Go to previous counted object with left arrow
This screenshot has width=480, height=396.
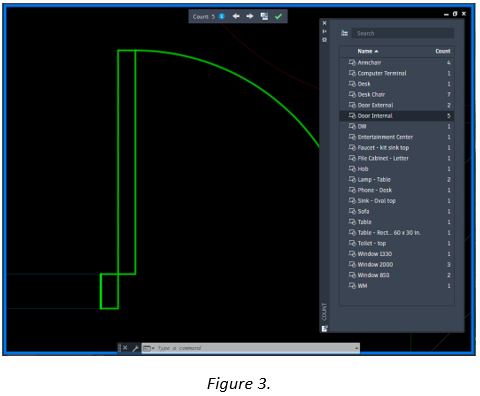(x=236, y=16)
